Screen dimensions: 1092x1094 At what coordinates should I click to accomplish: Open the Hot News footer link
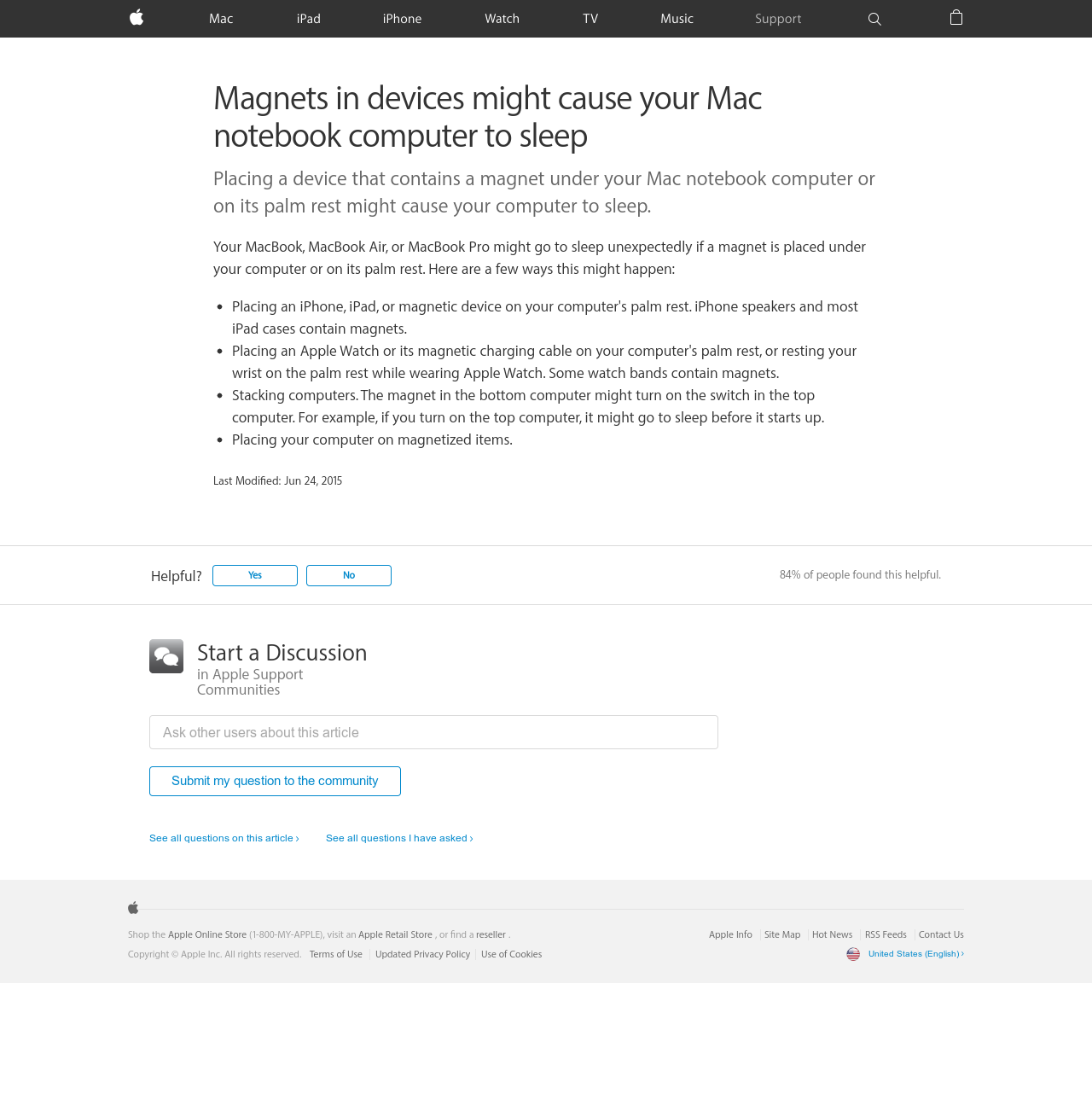coord(832,934)
